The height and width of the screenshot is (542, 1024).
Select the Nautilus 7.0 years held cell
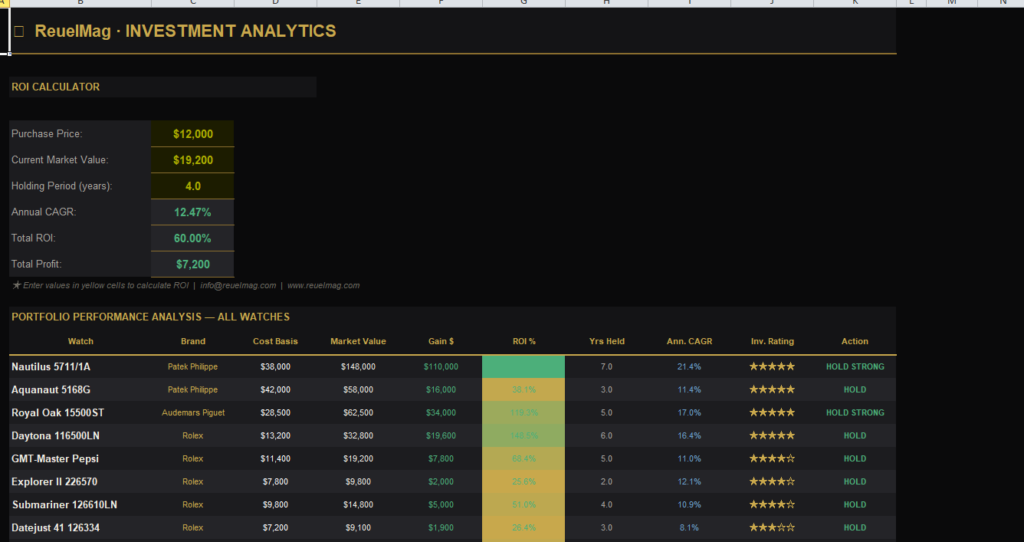(607, 367)
